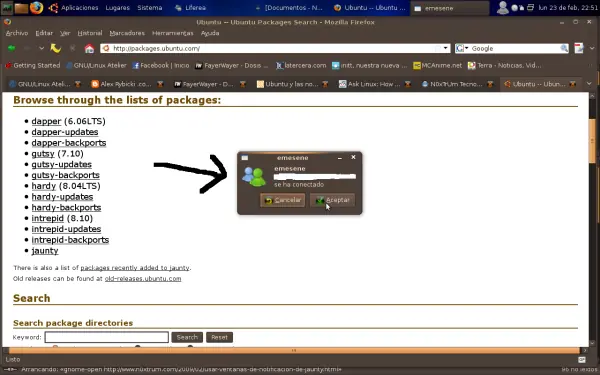600x375 pixels.
Task: Open the old-releases.ubuntu.com link
Action: coord(143,279)
